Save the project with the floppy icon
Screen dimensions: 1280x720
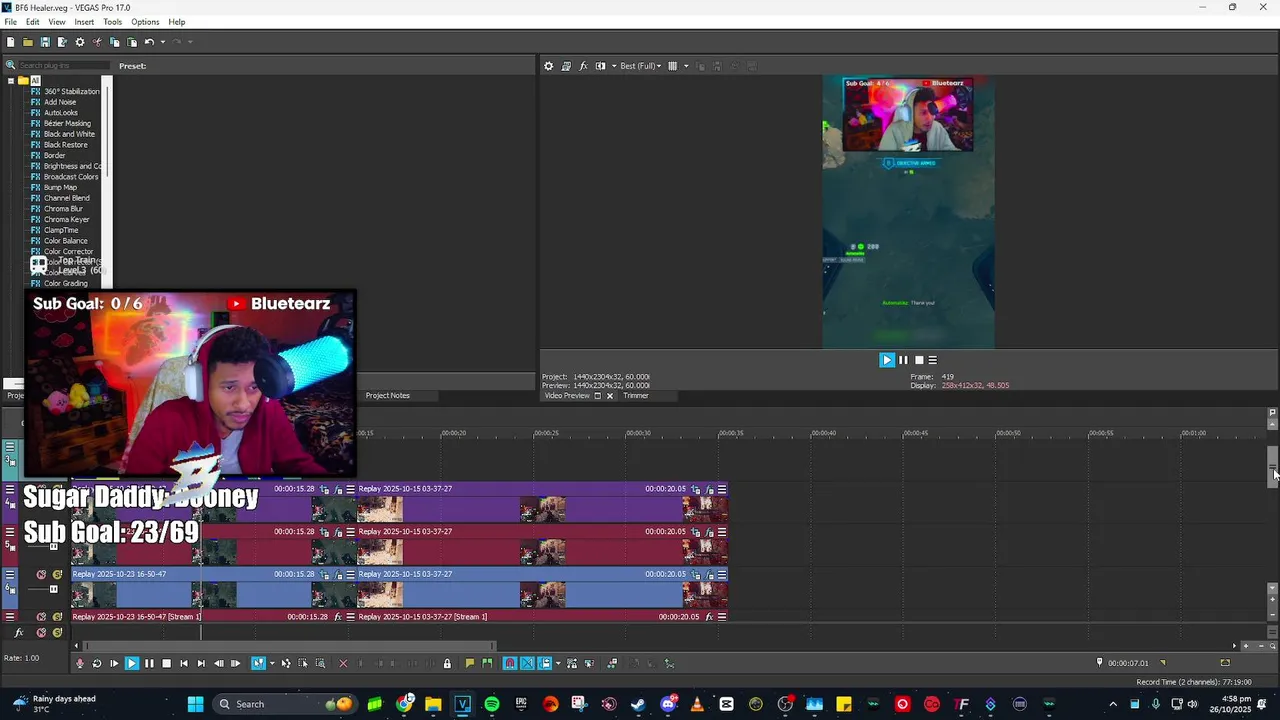[45, 42]
